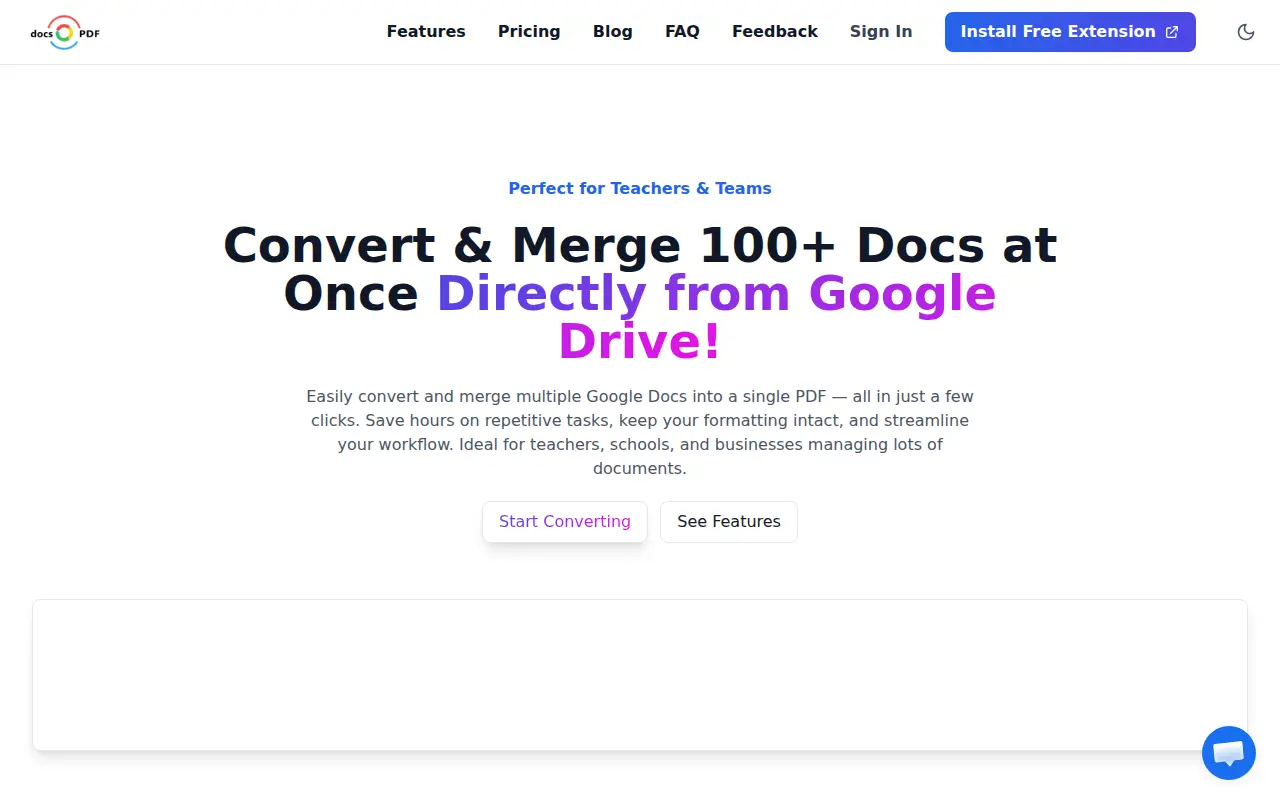Viewport: 1280px width, 800px height.
Task: Open the Feedback page
Action: tap(775, 32)
